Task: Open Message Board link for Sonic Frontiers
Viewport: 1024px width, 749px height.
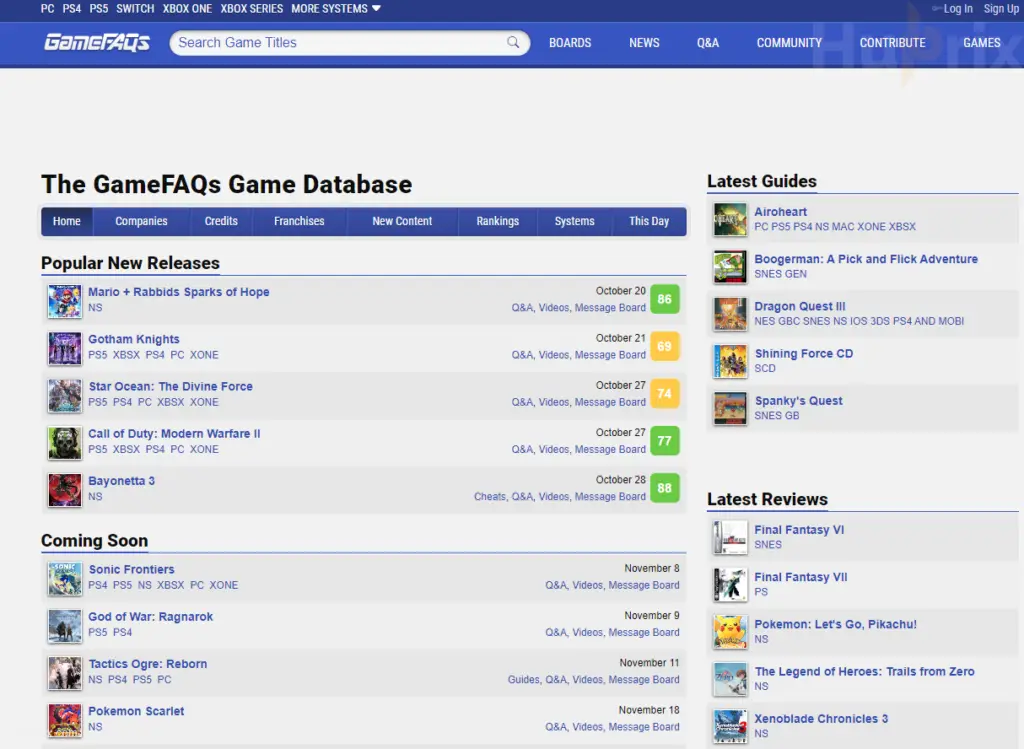Action: 644,585
